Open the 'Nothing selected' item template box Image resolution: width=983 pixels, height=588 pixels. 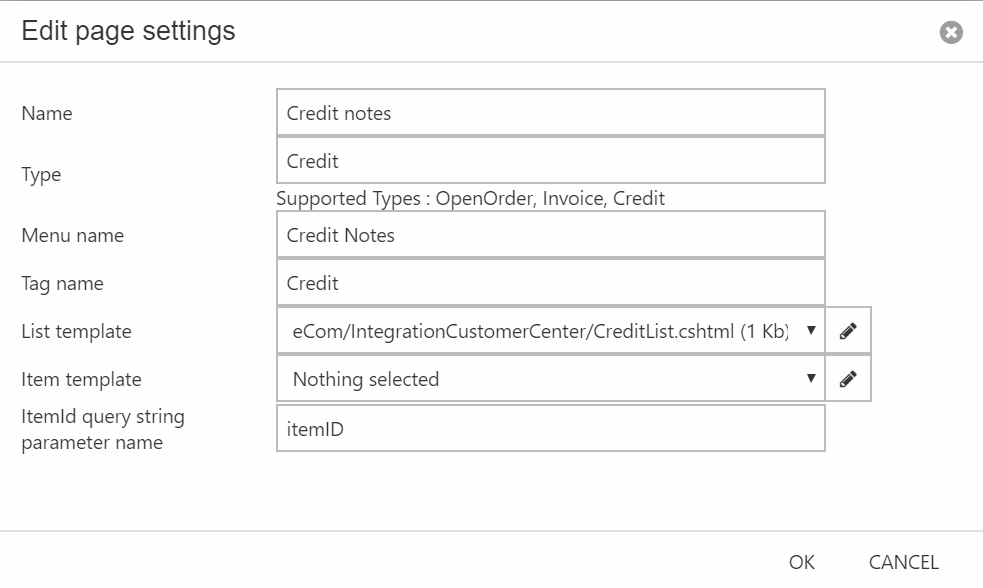coord(551,379)
